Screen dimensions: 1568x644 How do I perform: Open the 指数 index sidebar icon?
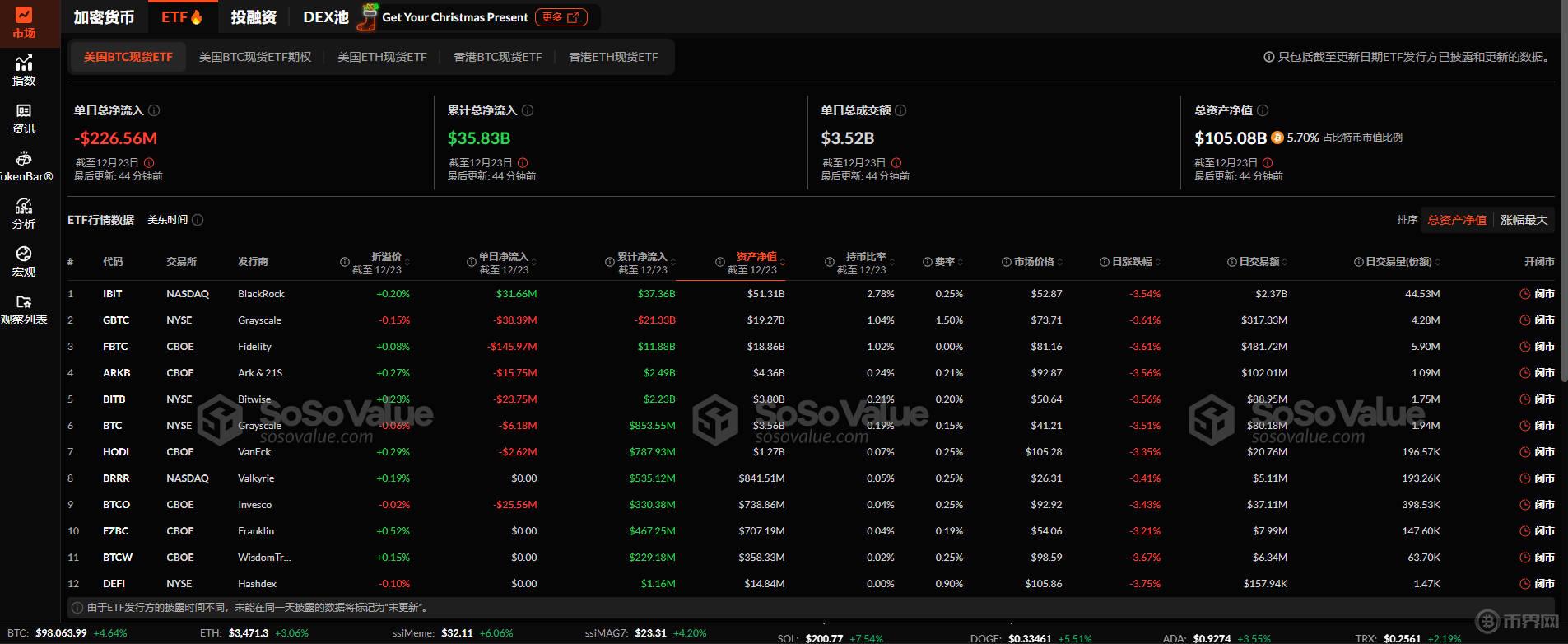coord(24,70)
